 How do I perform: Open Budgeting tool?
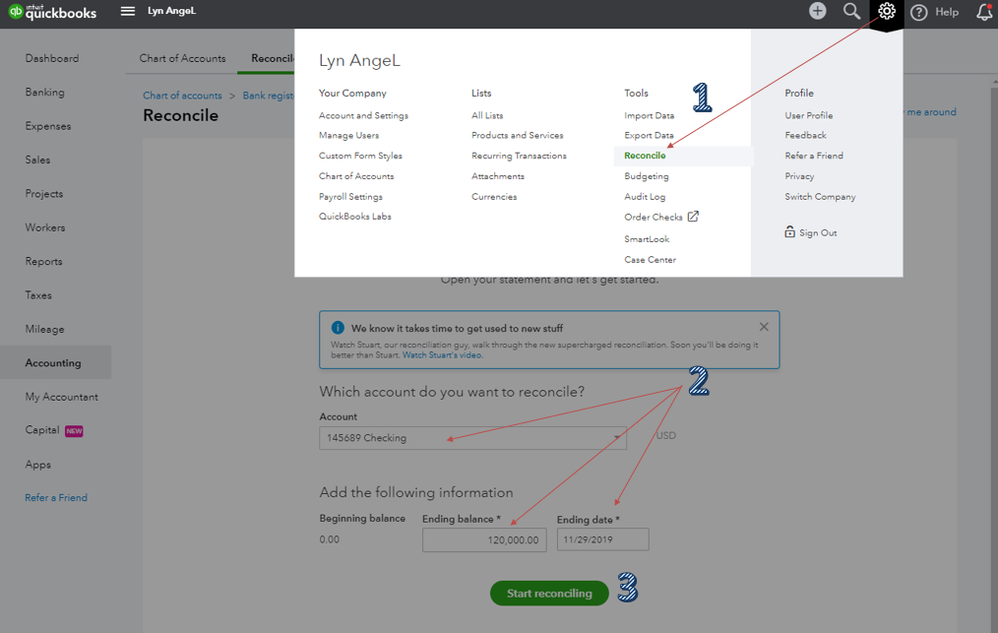click(x=646, y=176)
